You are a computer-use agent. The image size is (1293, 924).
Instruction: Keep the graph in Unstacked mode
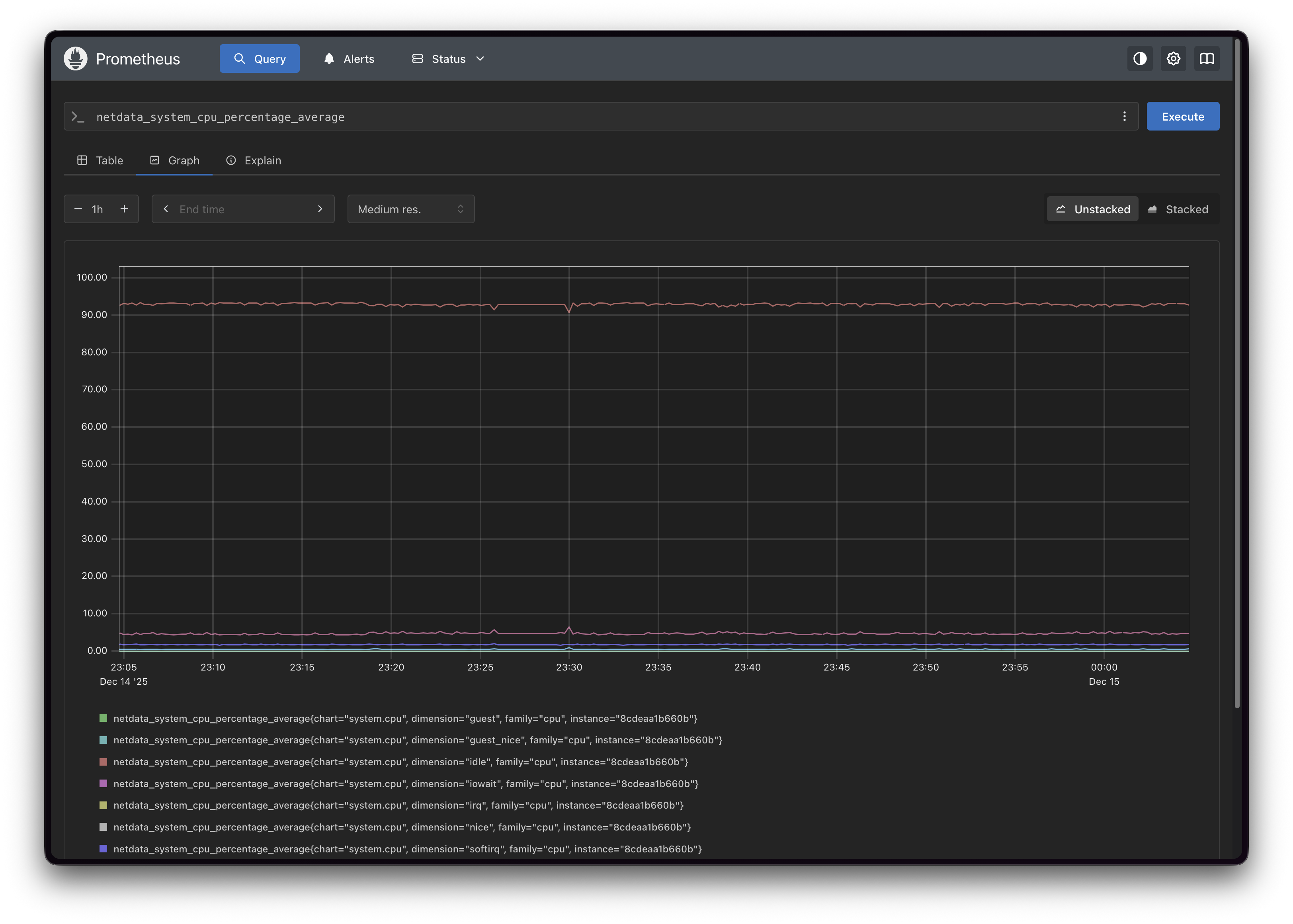(x=1092, y=209)
